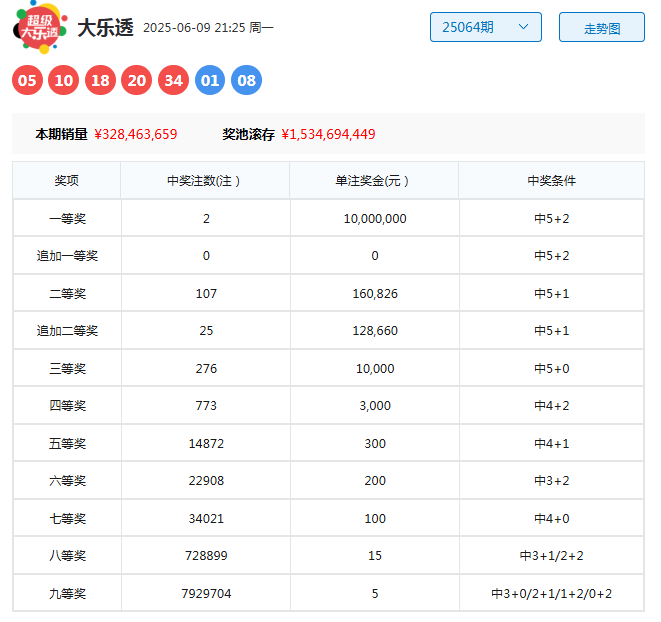Viewport: 661px width, 622px height.
Task: Select the blue ball numbered 01
Action: pyautogui.click(x=210, y=80)
